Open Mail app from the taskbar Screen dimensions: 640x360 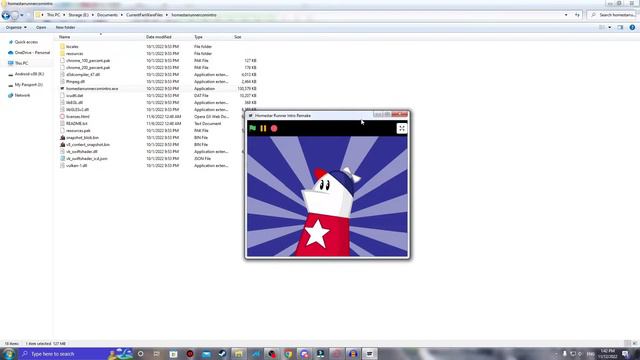206,354
